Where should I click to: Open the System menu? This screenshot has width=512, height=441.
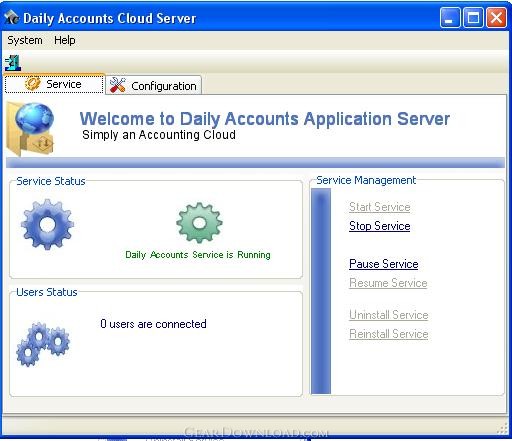[25, 40]
